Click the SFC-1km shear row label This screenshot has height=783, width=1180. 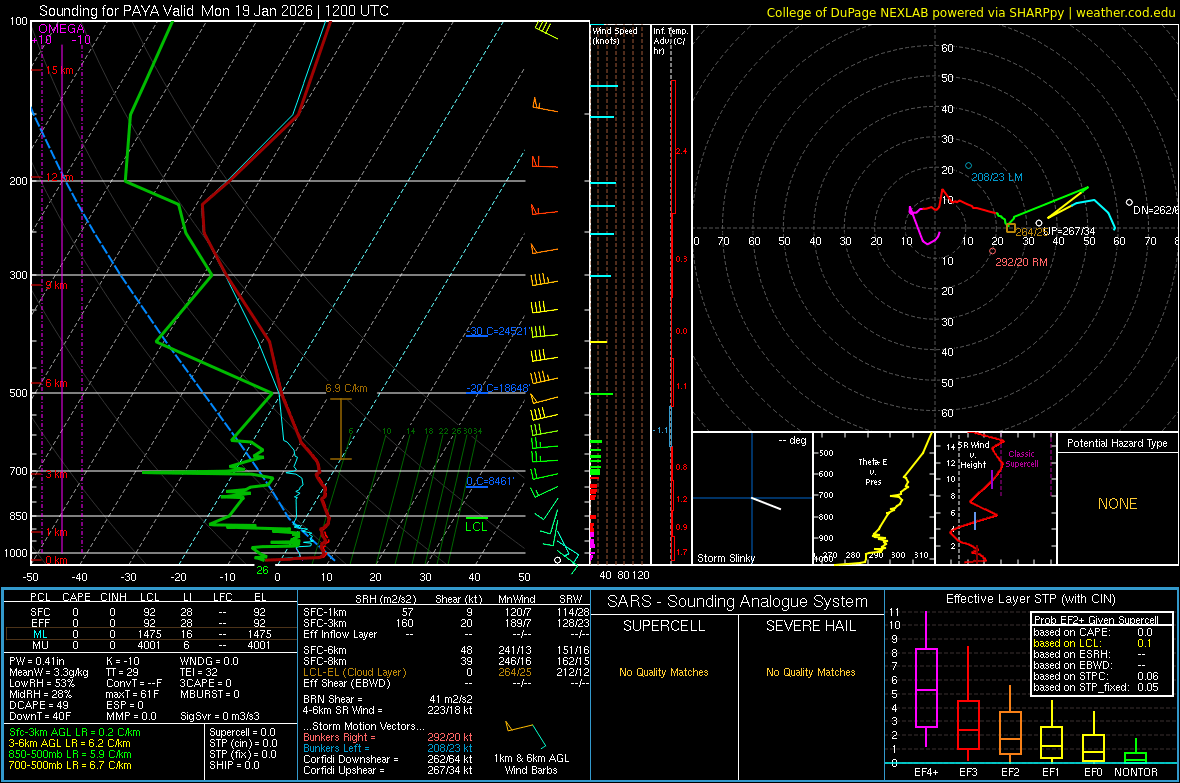coord(325,612)
